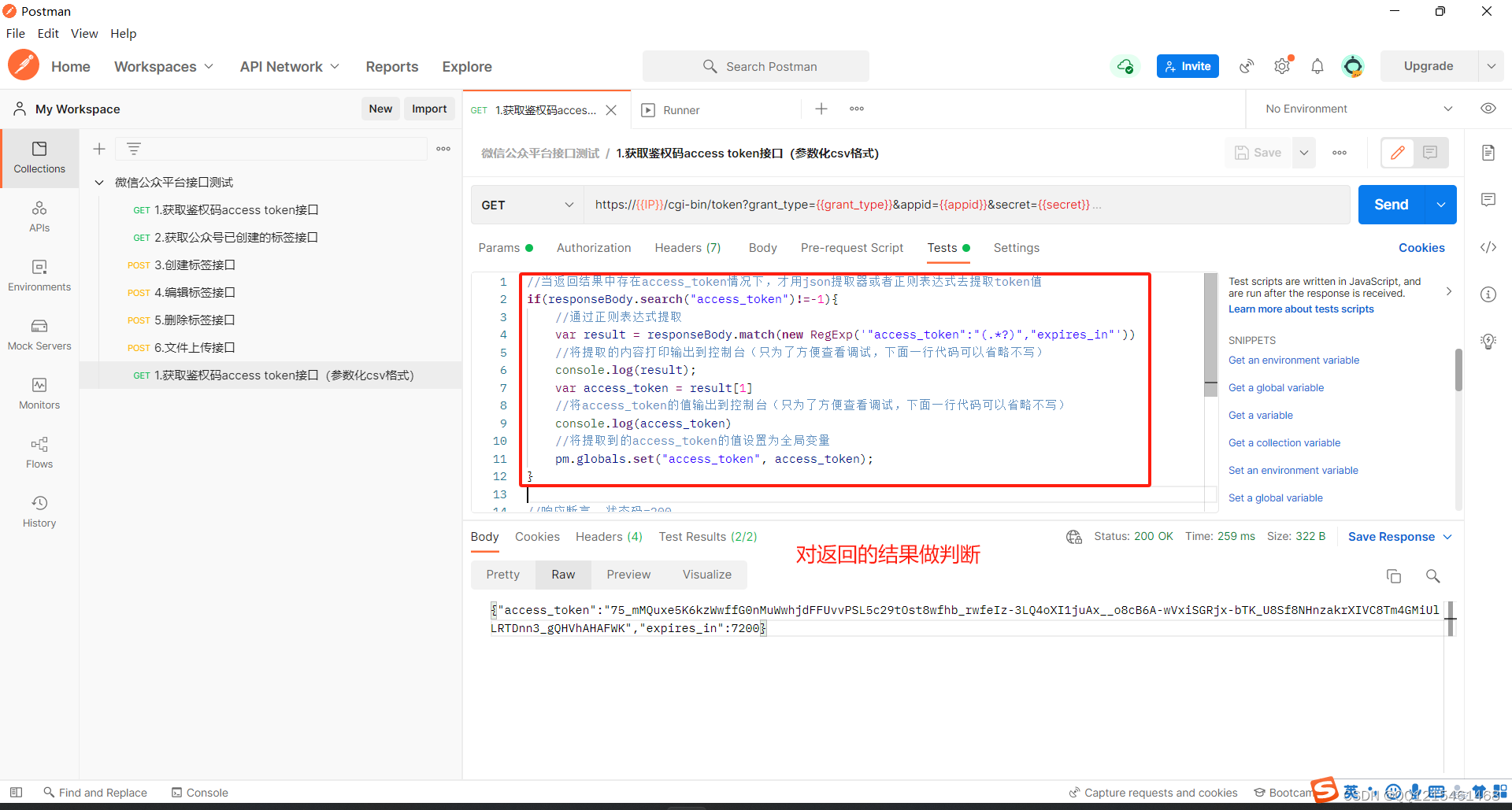Open the GET method dropdown
The height and width of the screenshot is (810, 1512).
(527, 205)
